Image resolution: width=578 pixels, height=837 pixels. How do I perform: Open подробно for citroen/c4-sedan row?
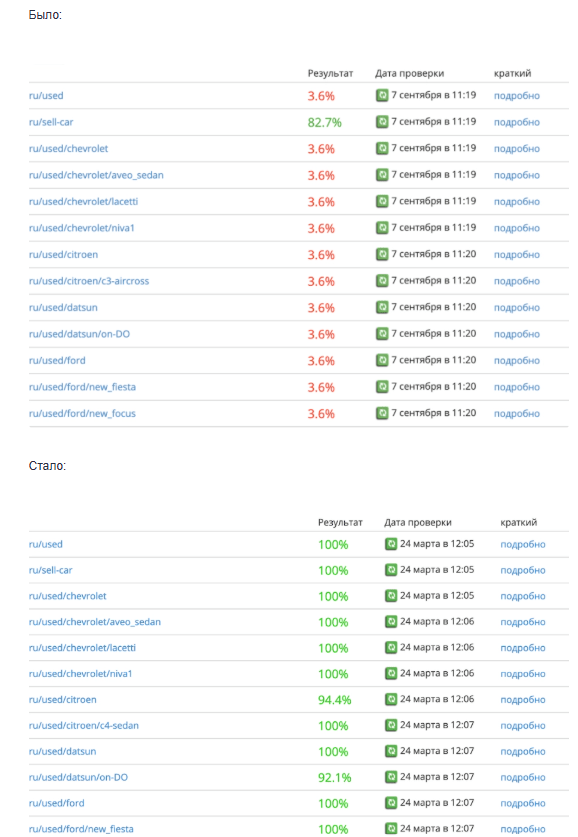pyautogui.click(x=522, y=725)
